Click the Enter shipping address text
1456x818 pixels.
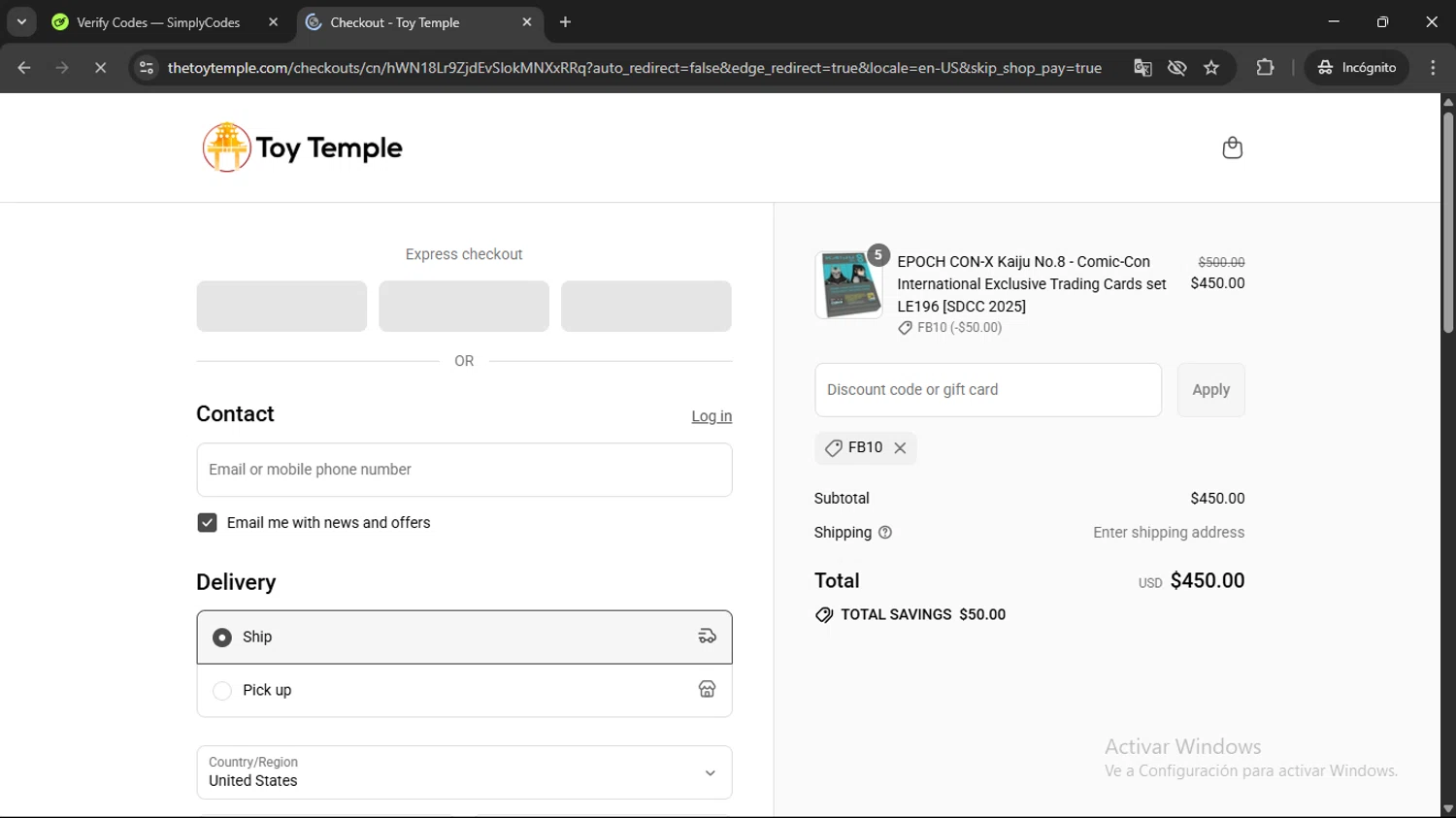[1169, 533]
